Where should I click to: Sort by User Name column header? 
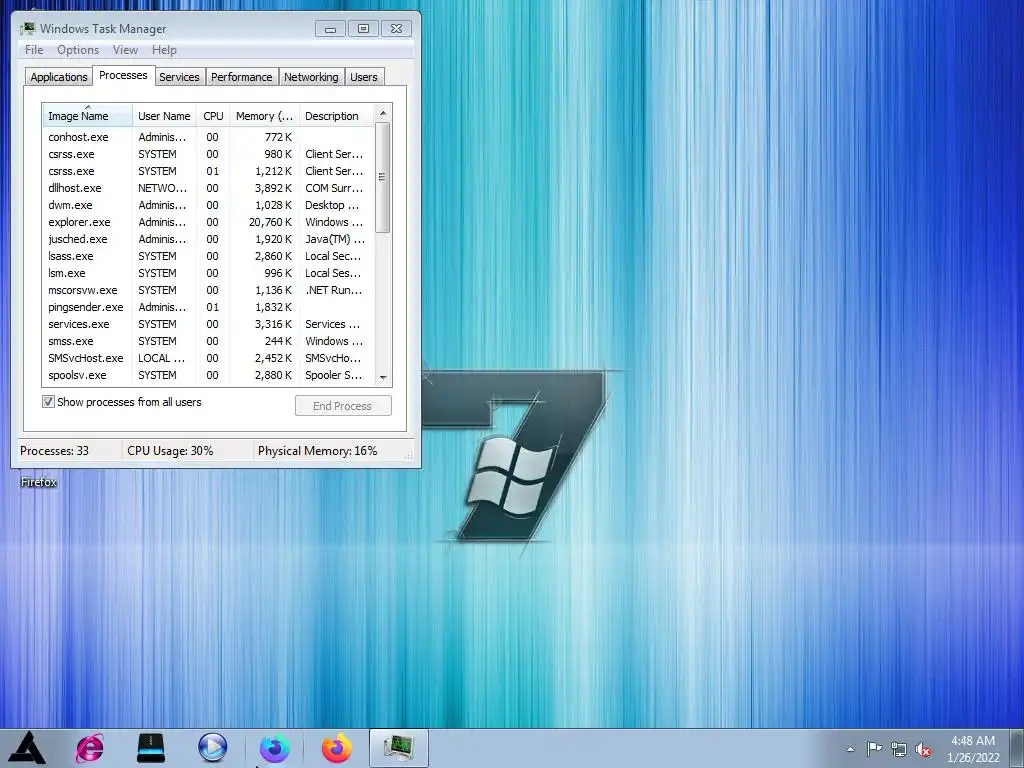pos(164,116)
